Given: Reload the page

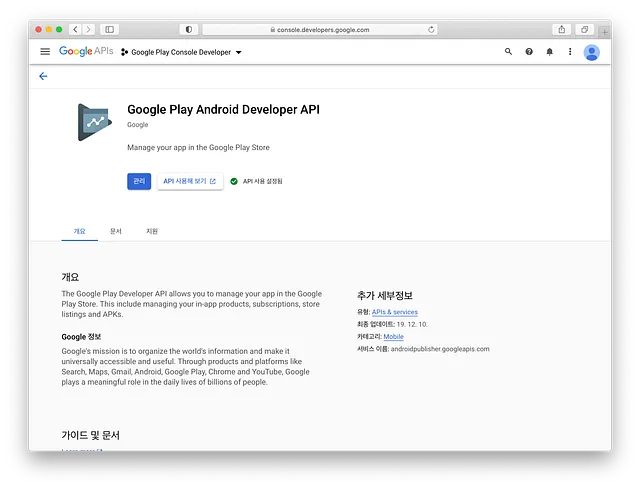Looking at the screenshot, I should 431,29.
